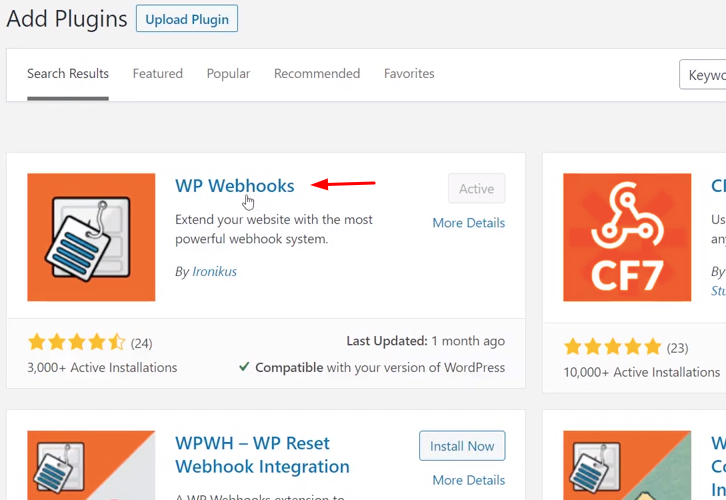Viewport: 726px width, 500px height.
Task: Open the Ironikus author link
Action: tap(214, 271)
